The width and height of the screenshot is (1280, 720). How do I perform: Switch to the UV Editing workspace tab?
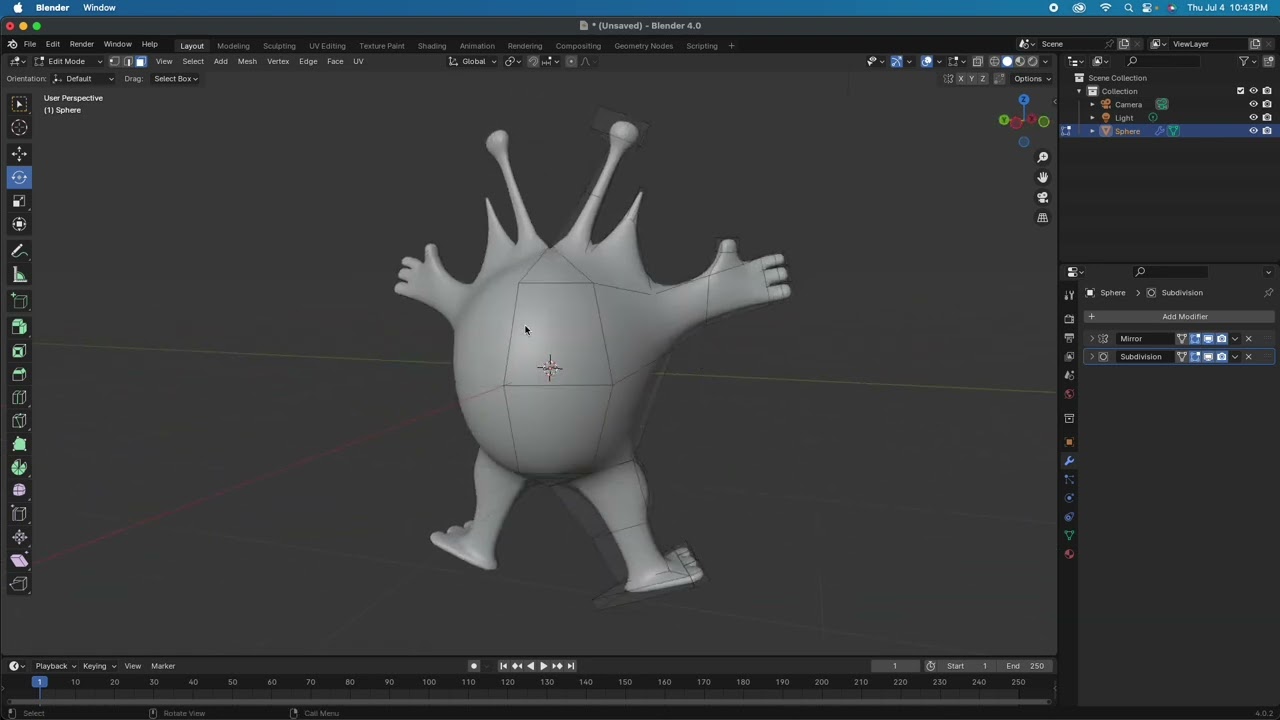point(327,46)
